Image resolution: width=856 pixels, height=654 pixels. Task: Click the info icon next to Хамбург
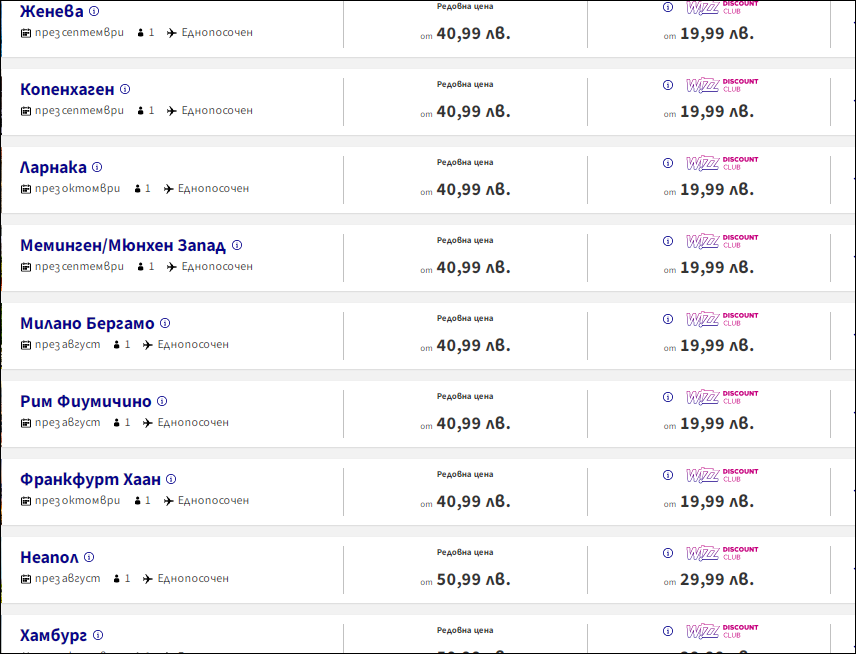[x=98, y=635]
